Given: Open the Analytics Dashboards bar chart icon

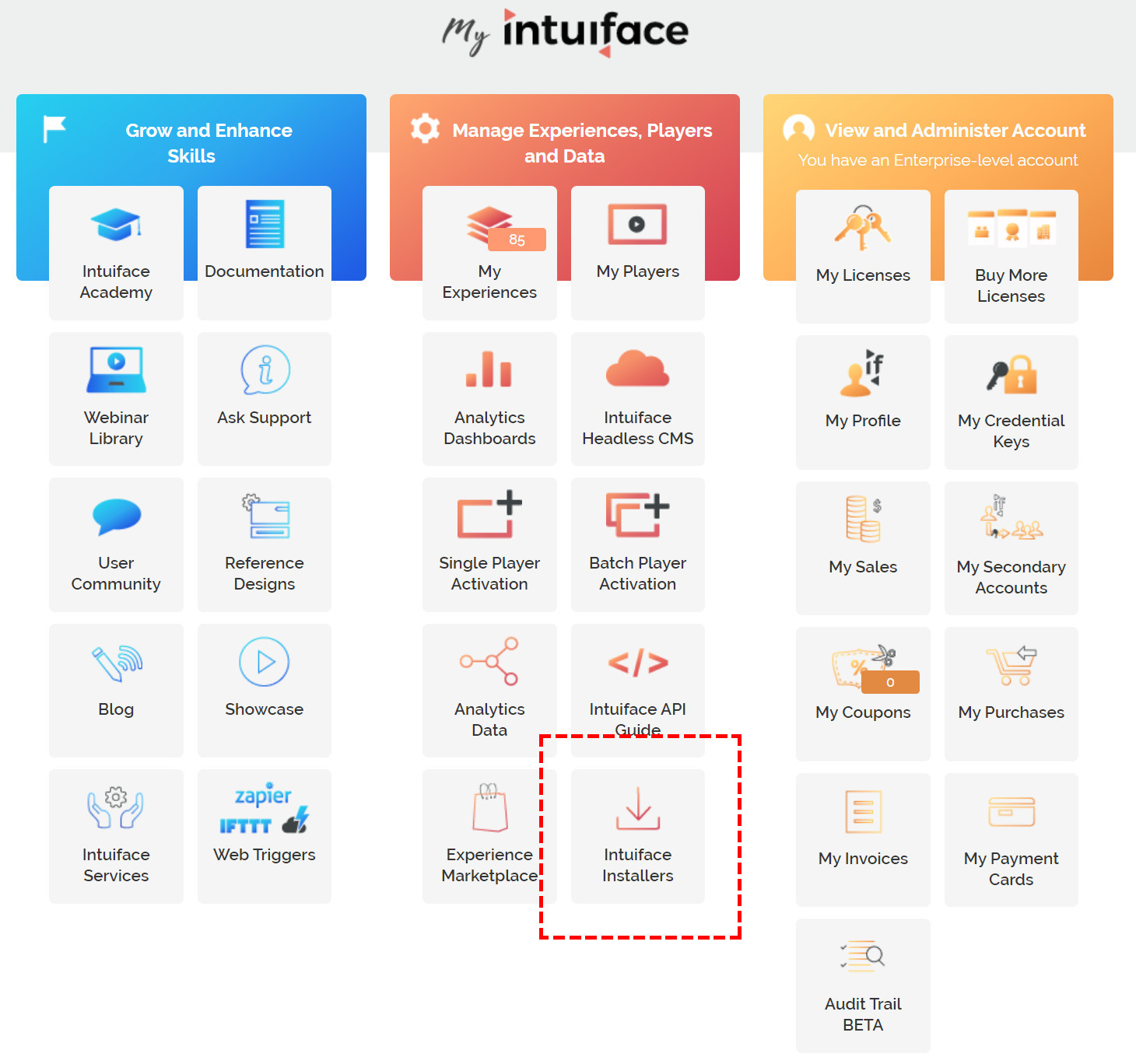Looking at the screenshot, I should pos(489,369).
